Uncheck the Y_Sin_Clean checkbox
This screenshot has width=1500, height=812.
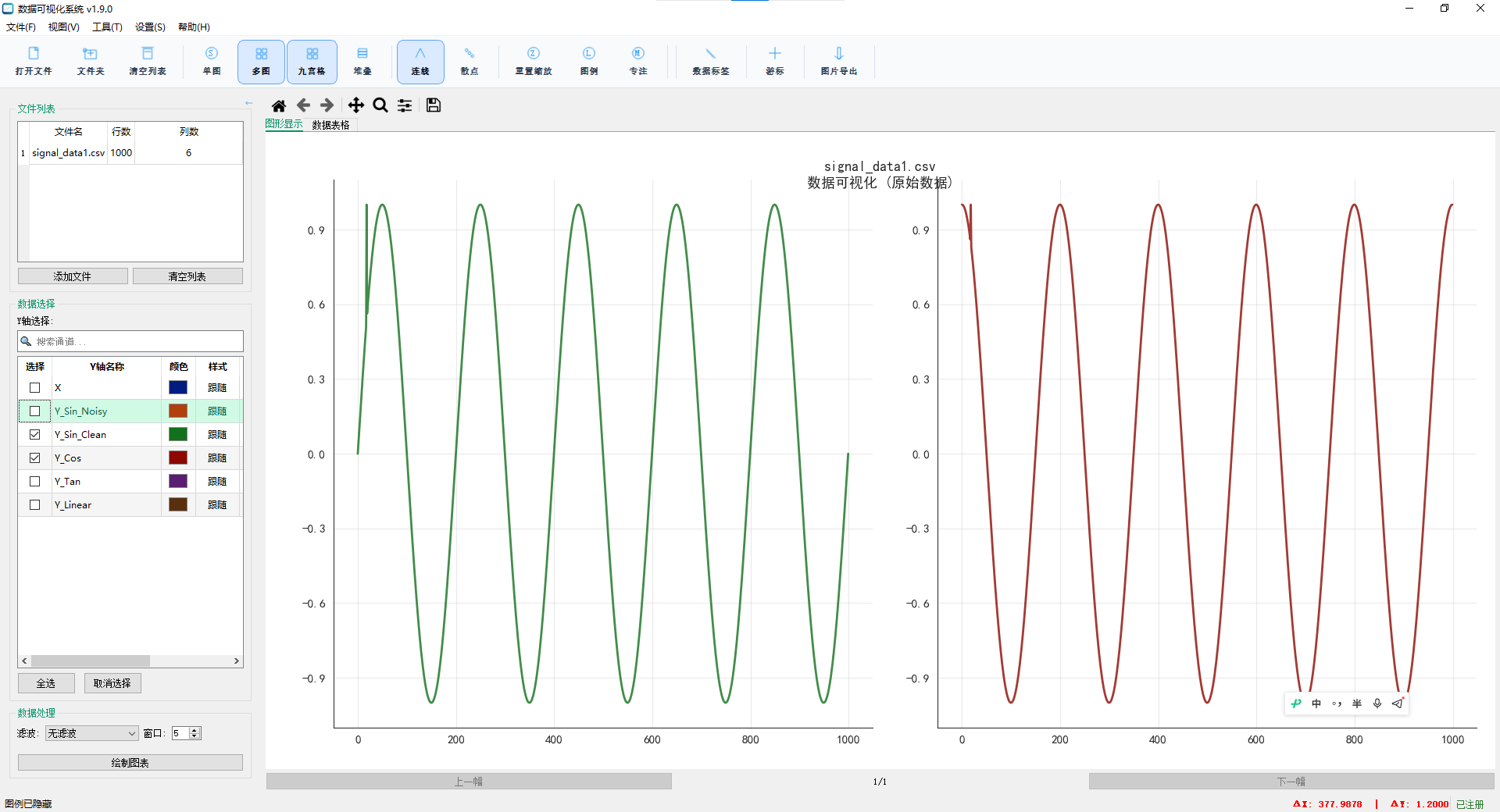point(35,435)
